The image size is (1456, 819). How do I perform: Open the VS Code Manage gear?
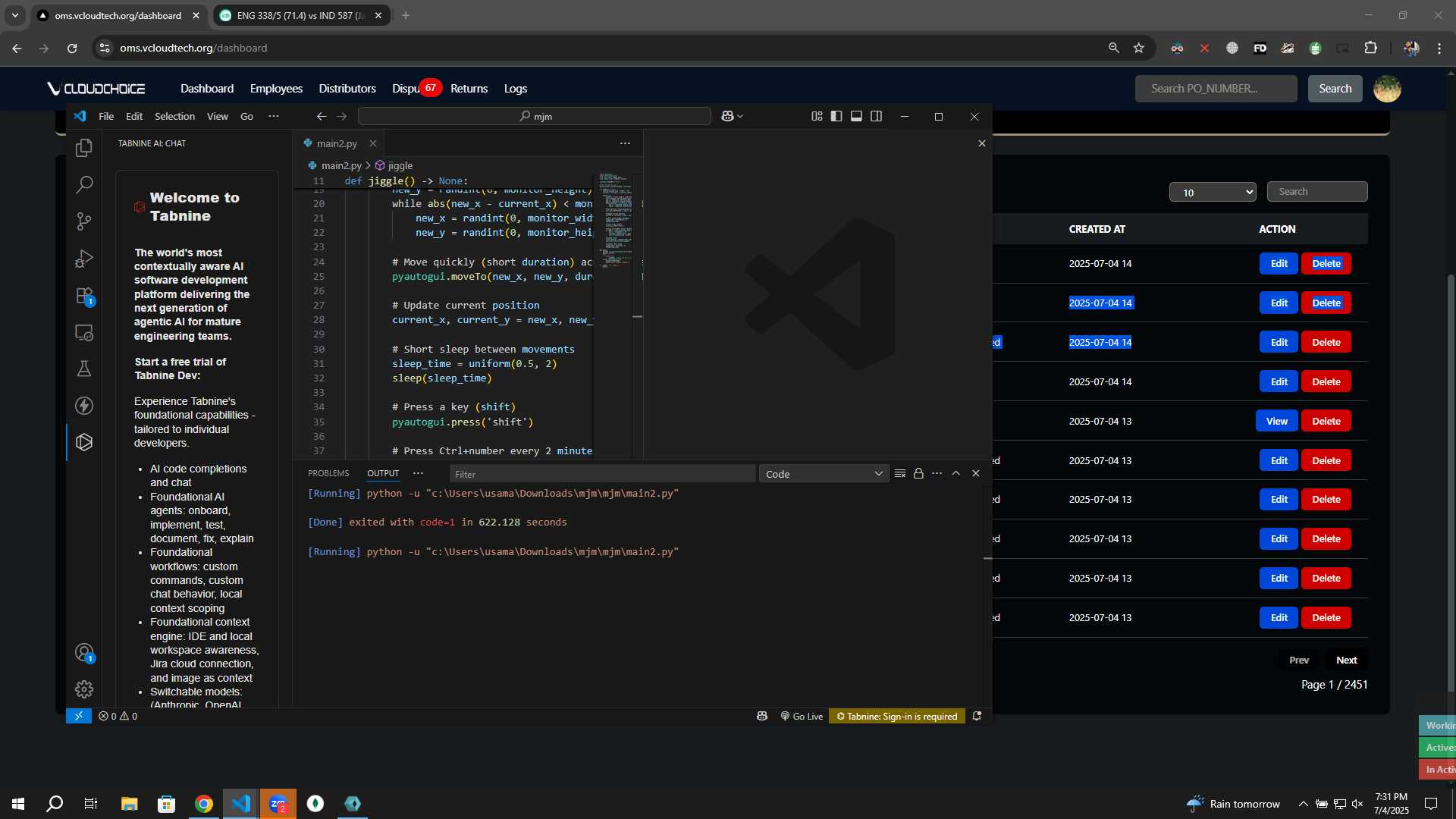click(x=84, y=689)
